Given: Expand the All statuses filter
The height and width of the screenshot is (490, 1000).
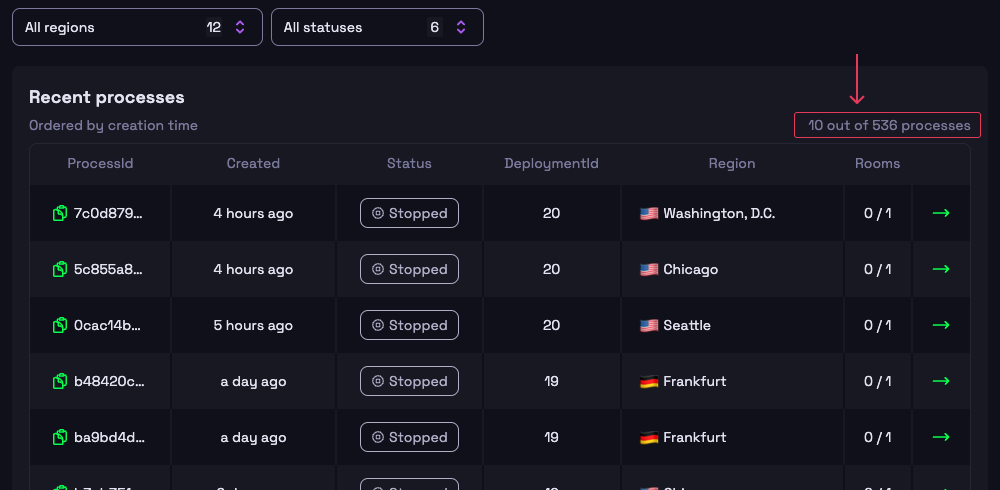Looking at the screenshot, I should 377,27.
